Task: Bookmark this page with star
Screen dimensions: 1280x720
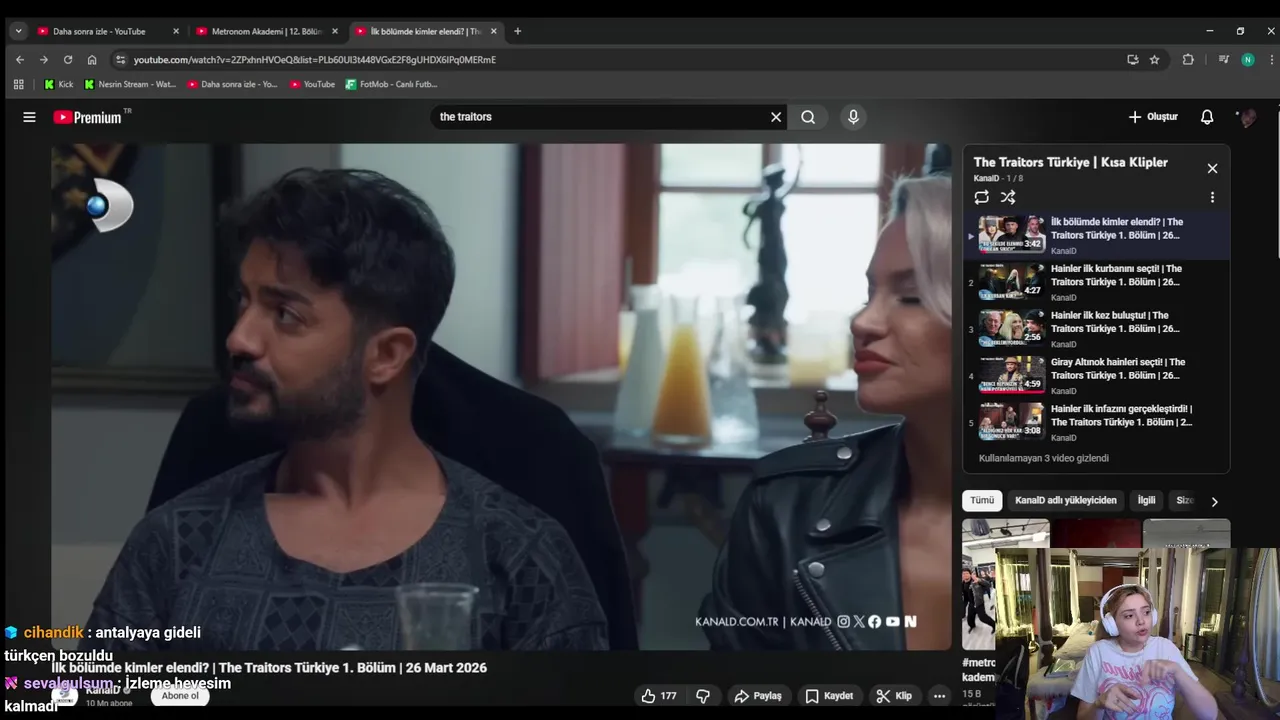Action: 1154,60
